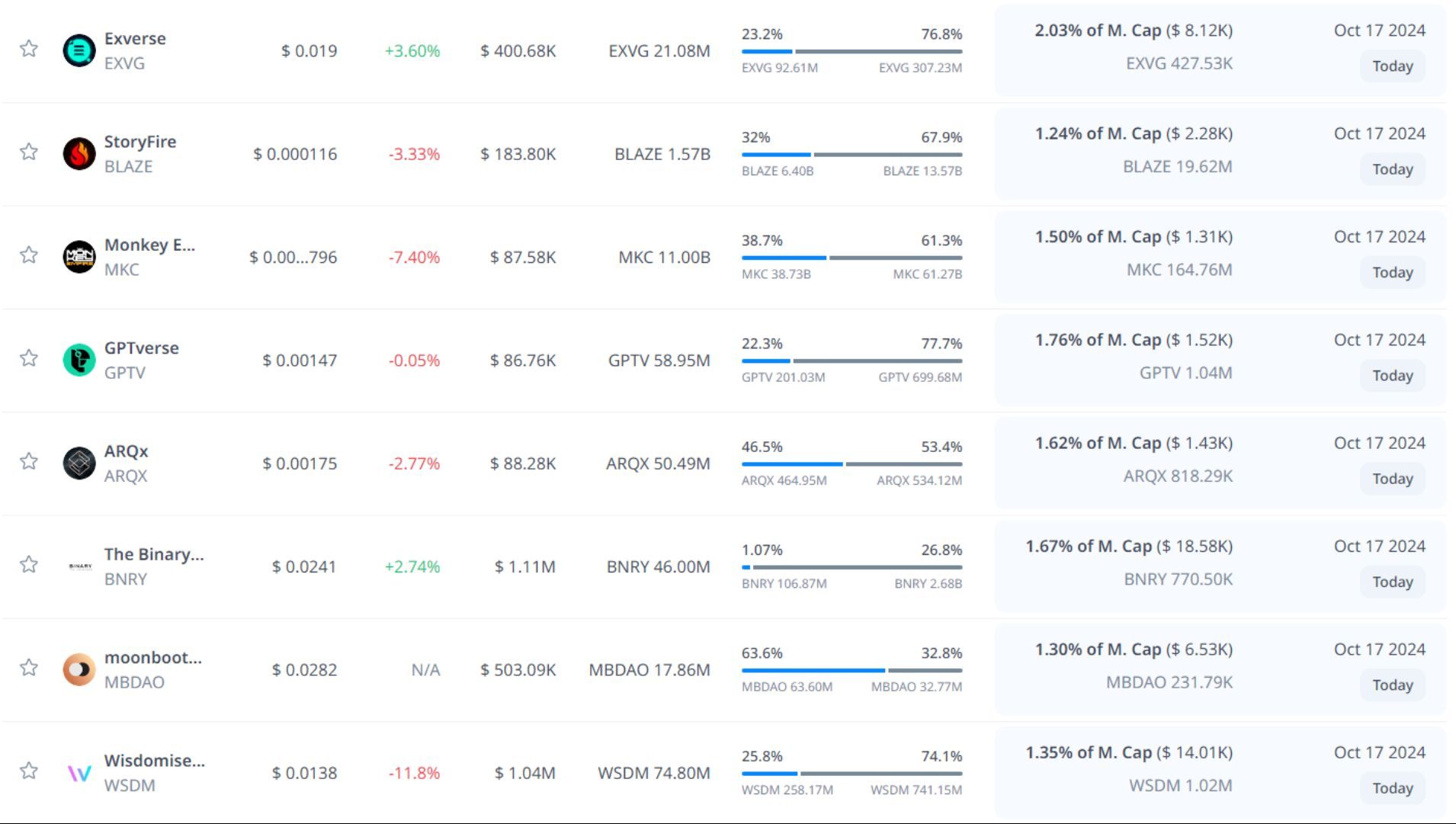Click The Binary BNRY logo icon

coord(79,566)
